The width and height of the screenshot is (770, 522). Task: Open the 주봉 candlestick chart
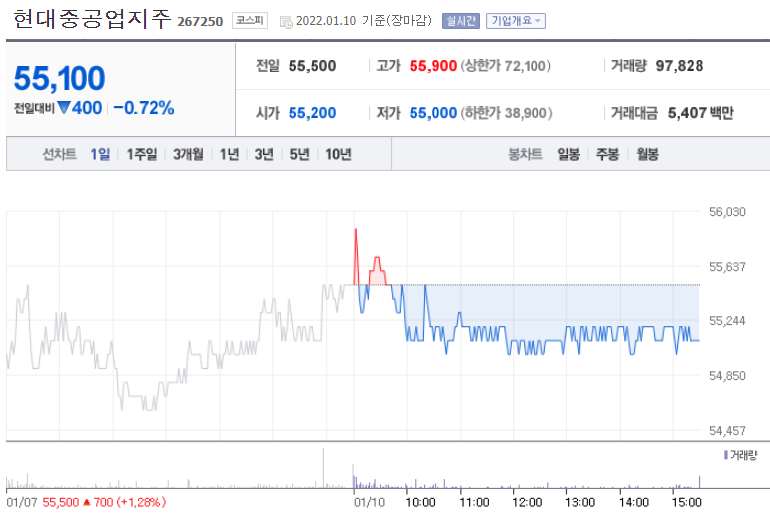click(x=607, y=154)
